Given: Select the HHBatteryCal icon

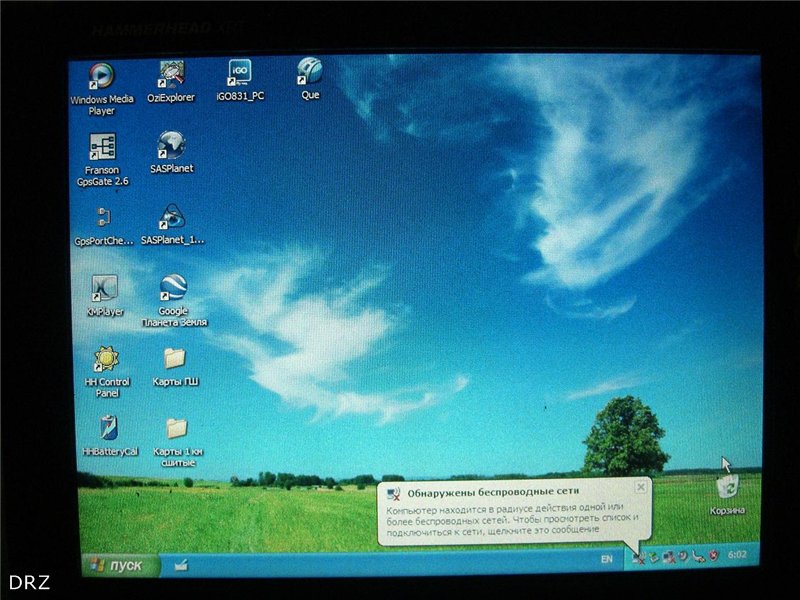Looking at the screenshot, I should pos(109,435).
